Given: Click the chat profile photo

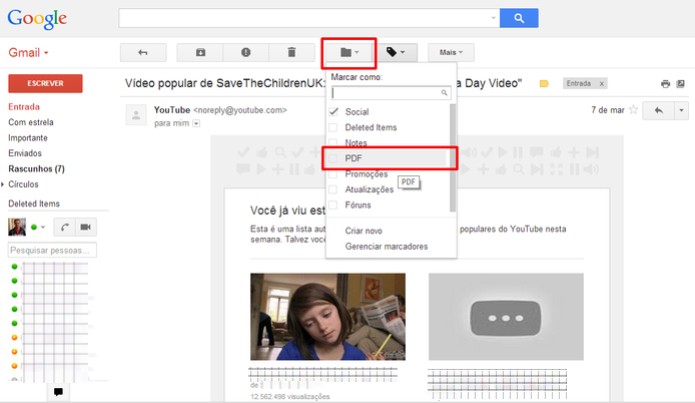Looking at the screenshot, I should (x=17, y=227).
